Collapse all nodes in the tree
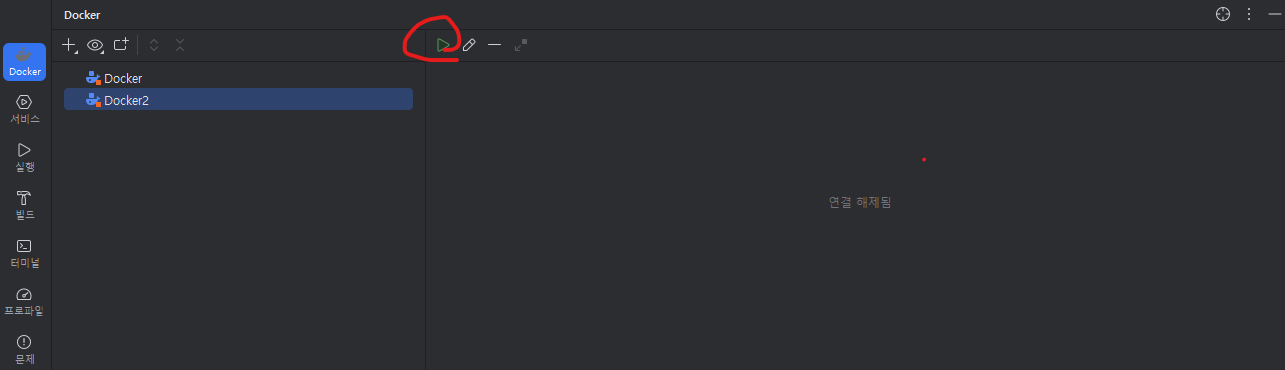Viewport: 1285px width, 370px height. (180, 45)
